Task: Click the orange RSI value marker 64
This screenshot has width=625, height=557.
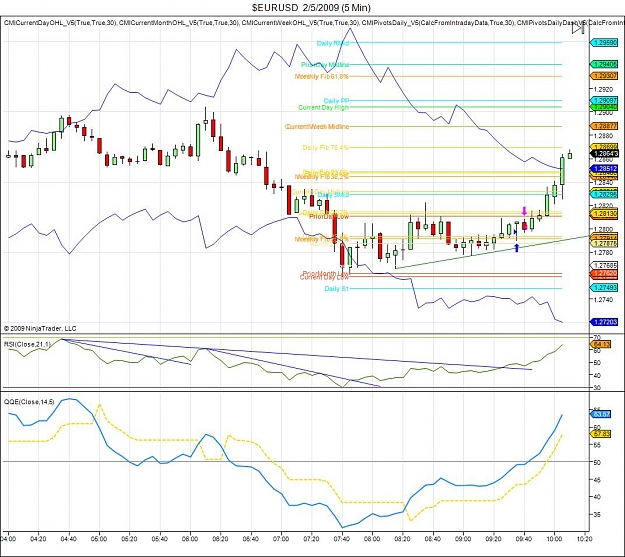Action: point(602,344)
